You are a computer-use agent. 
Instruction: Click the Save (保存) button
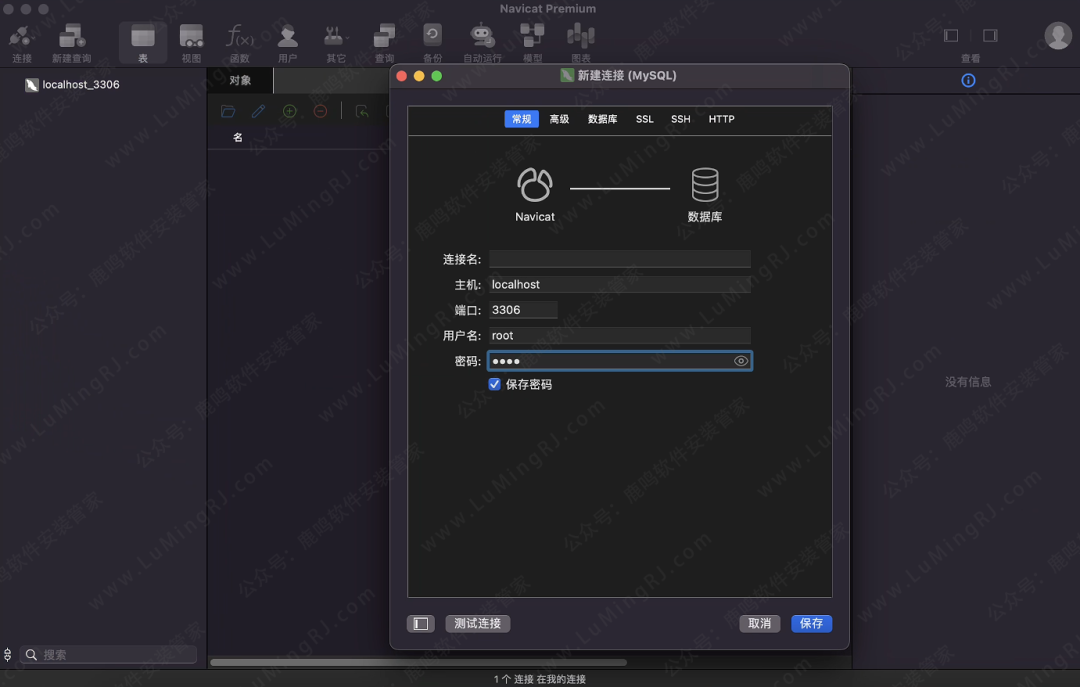point(811,624)
